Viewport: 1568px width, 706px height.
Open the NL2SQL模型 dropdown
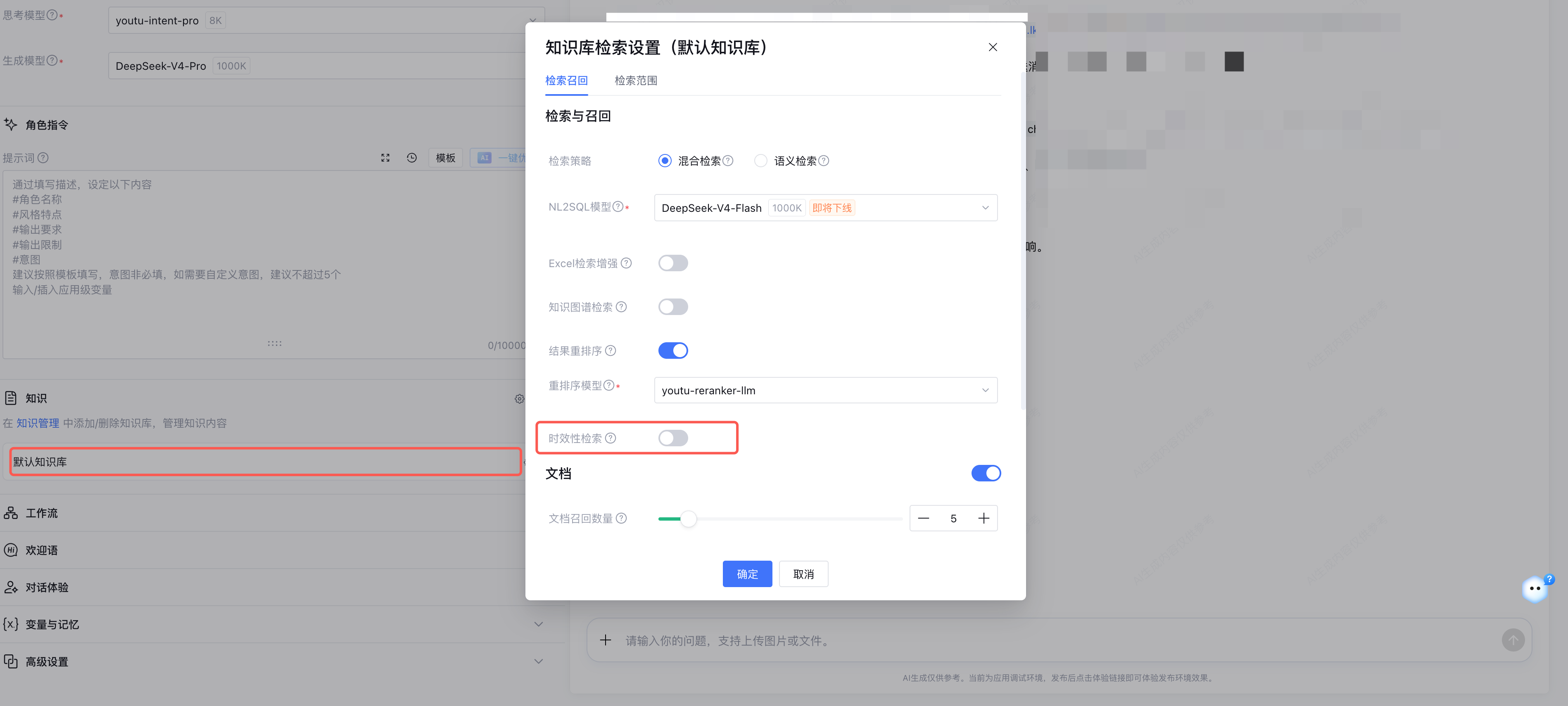click(826, 208)
